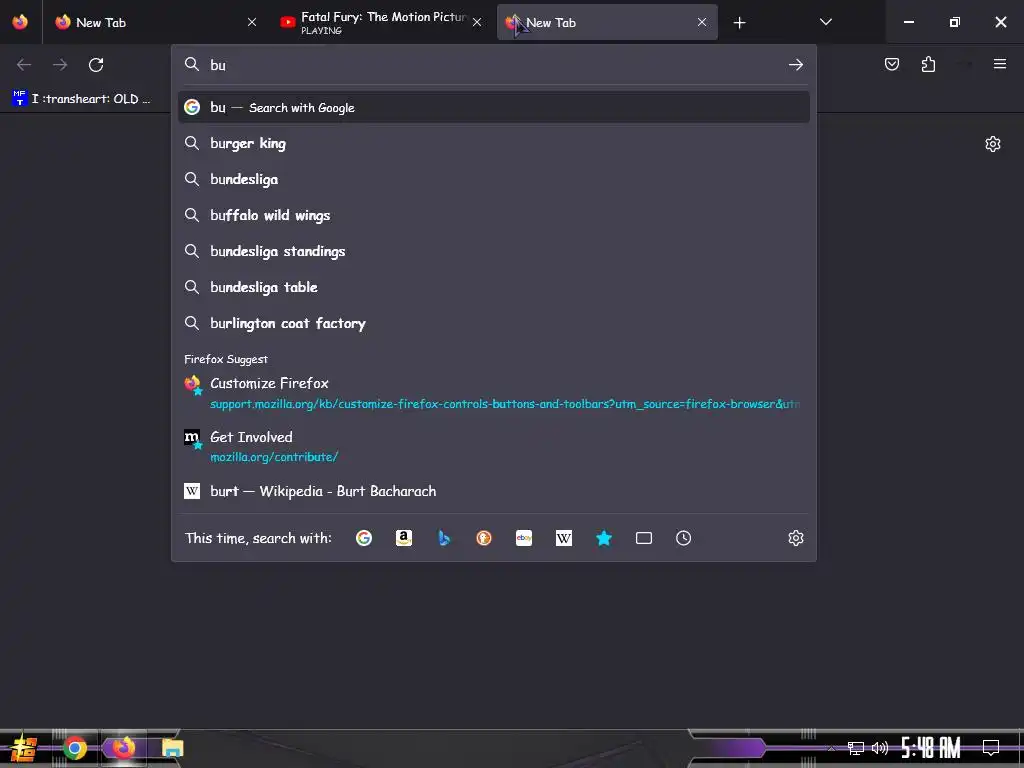Show the 5:48 AM clock calendar
This screenshot has width=1024, height=768.
(x=931, y=747)
